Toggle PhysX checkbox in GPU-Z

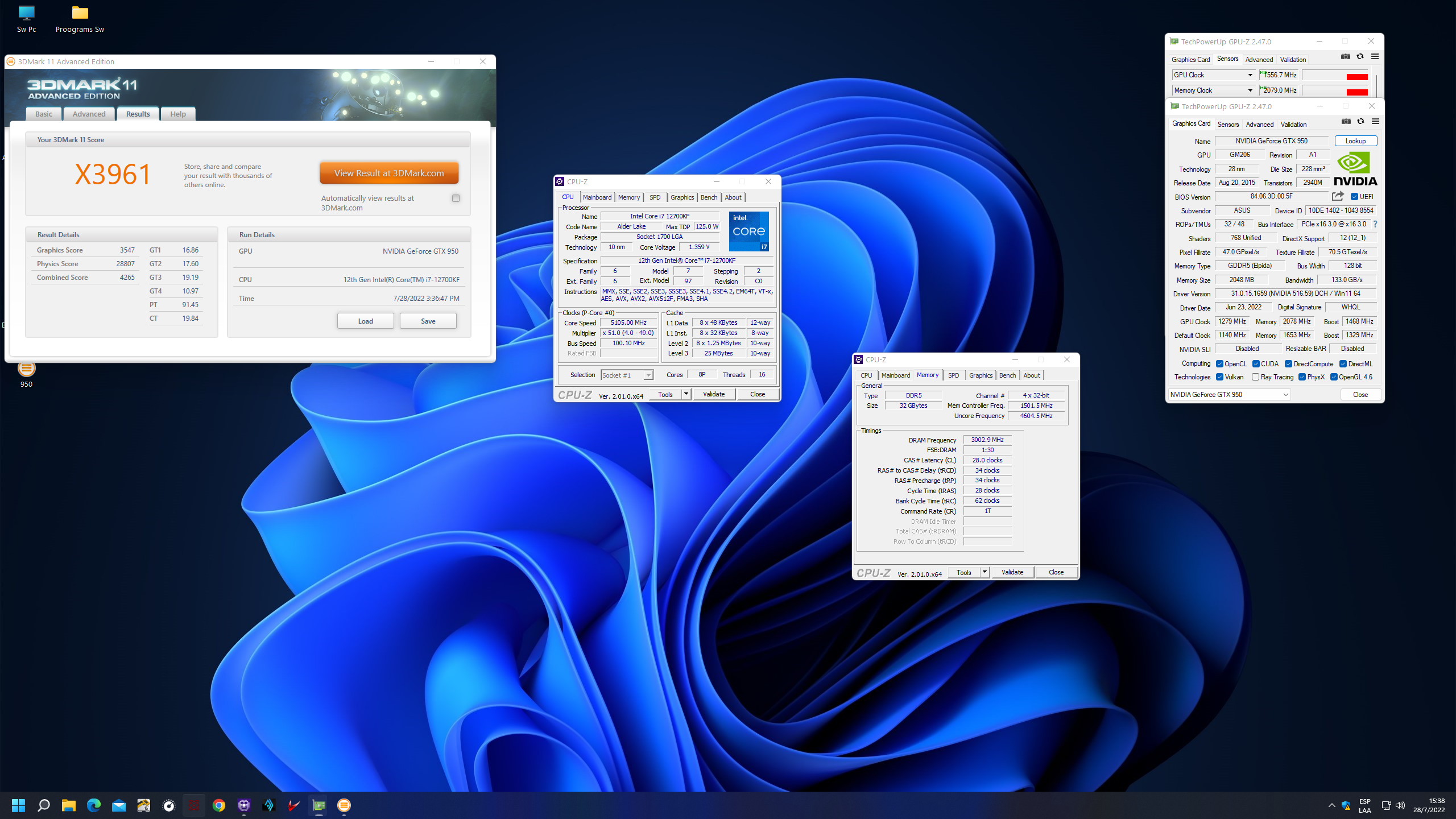click(x=1302, y=377)
